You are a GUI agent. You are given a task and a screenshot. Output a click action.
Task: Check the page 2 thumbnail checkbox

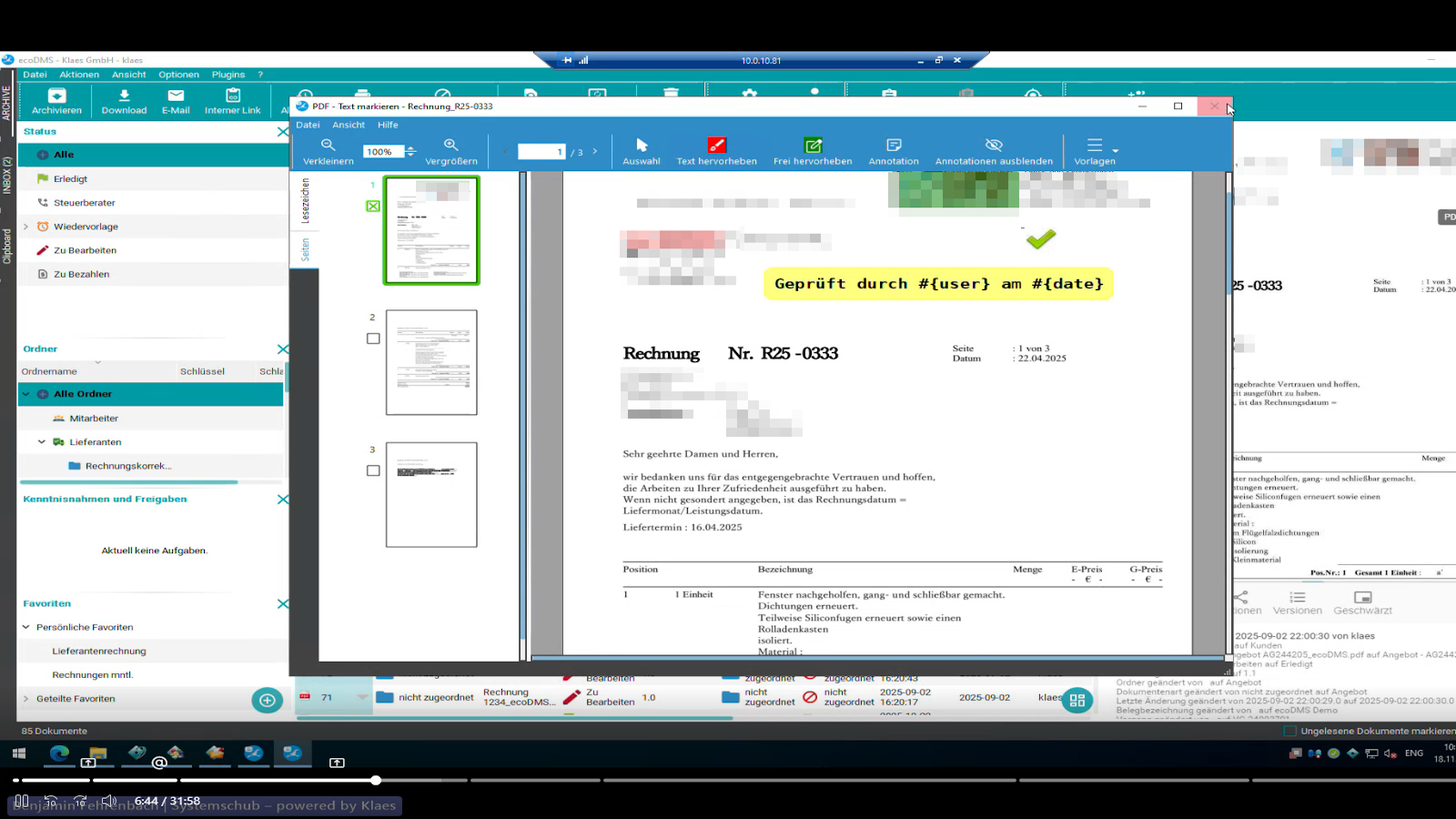(373, 339)
